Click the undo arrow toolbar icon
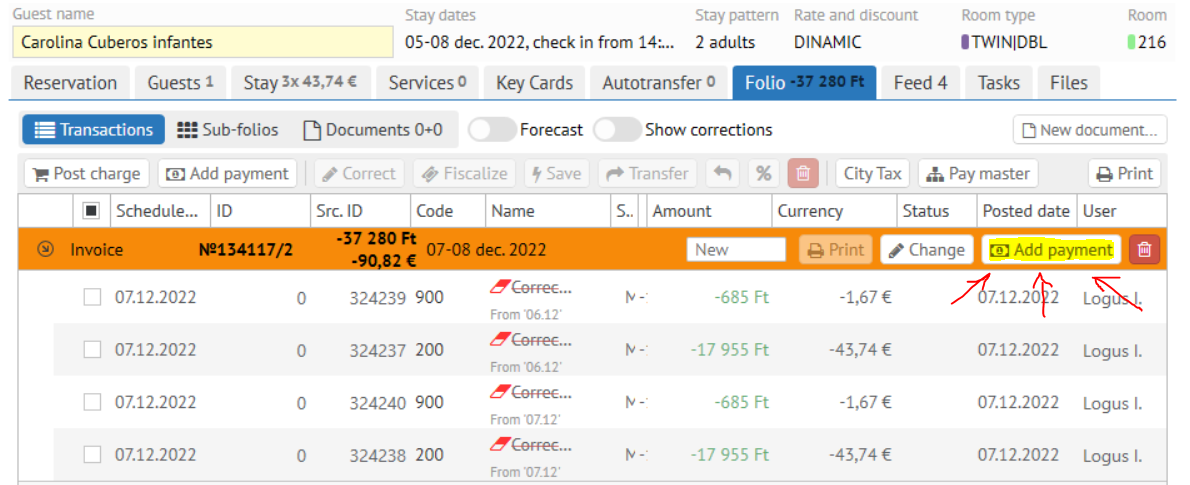 [722, 174]
